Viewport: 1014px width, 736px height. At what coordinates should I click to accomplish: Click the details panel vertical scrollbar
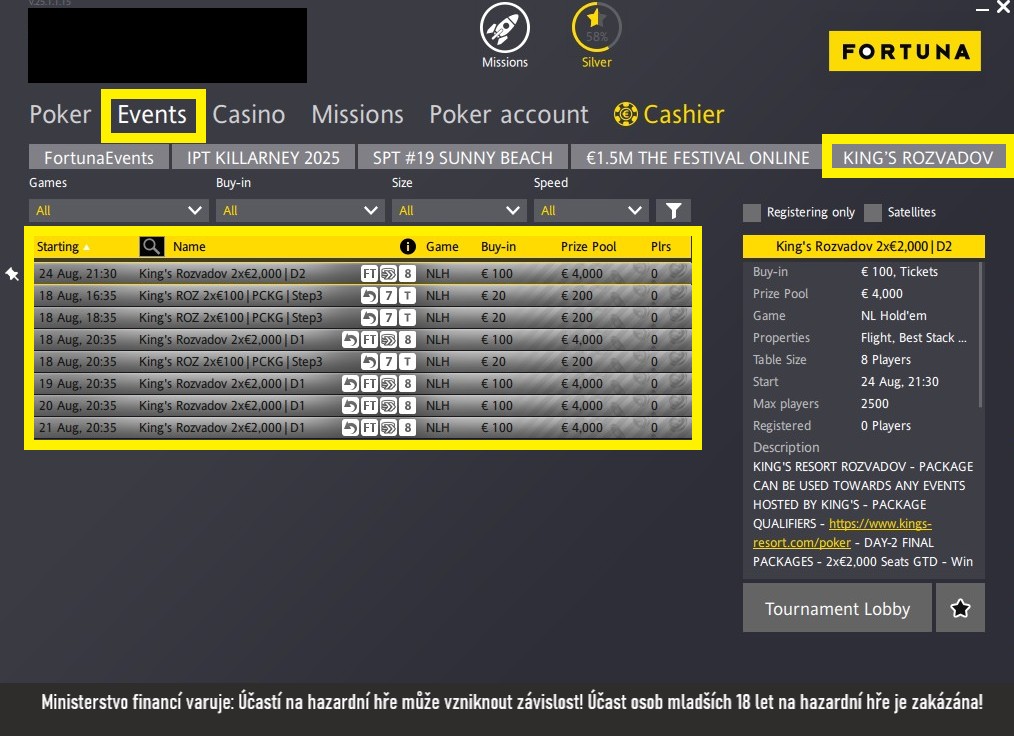click(981, 330)
